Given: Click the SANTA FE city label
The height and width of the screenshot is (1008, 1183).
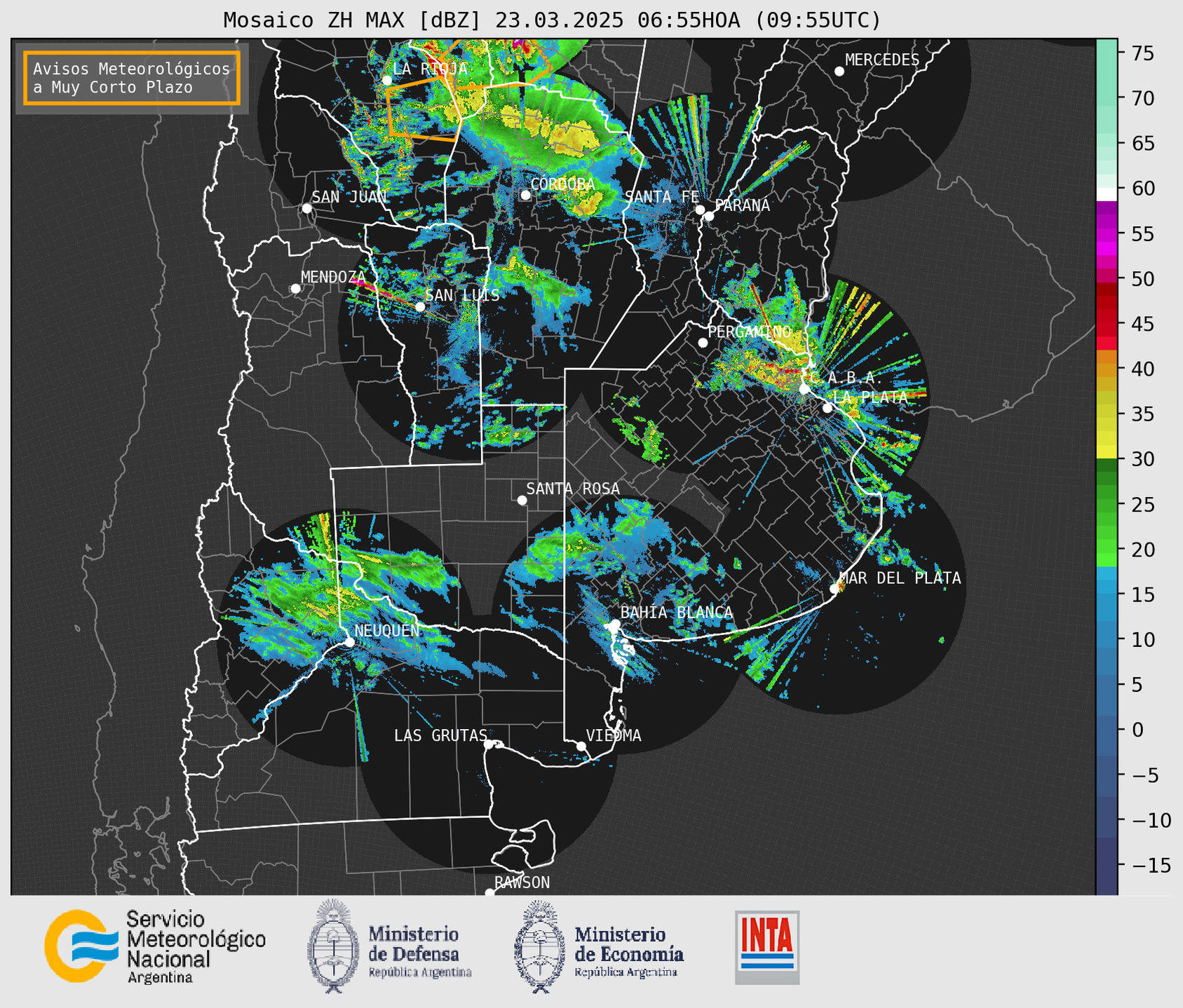Looking at the screenshot, I should pos(662,197).
